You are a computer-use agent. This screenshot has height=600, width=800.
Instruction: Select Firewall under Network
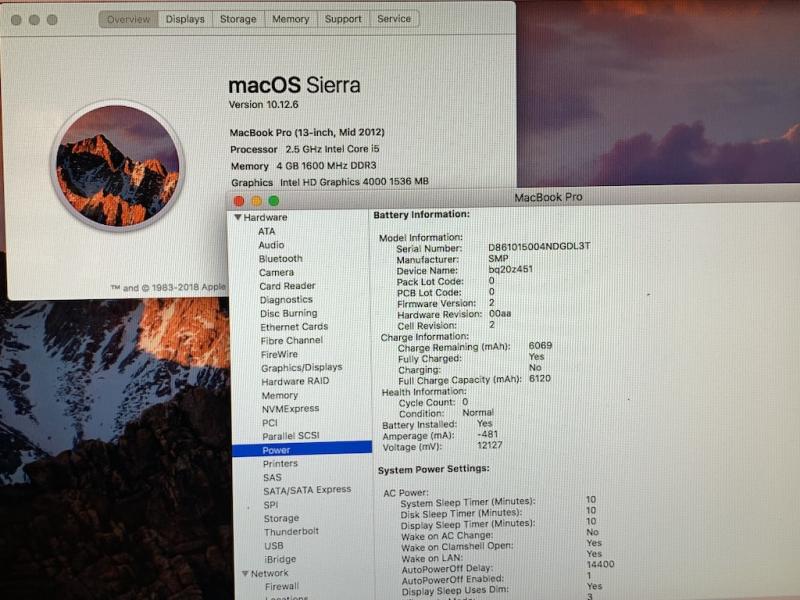(x=282, y=587)
